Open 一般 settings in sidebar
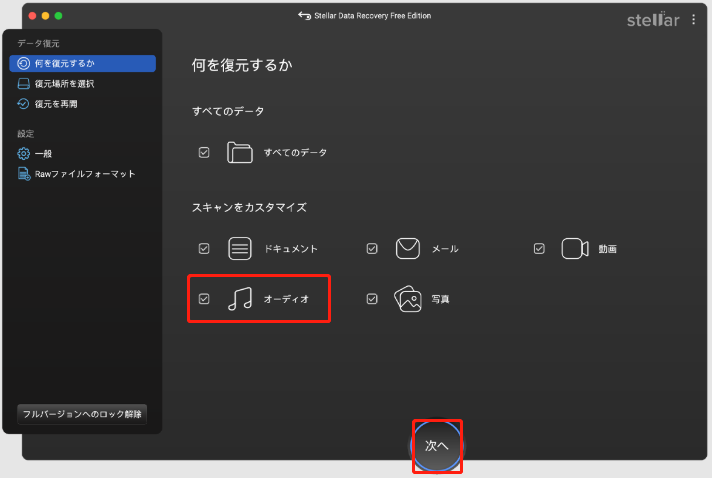The width and height of the screenshot is (712, 478). [x=83, y=154]
